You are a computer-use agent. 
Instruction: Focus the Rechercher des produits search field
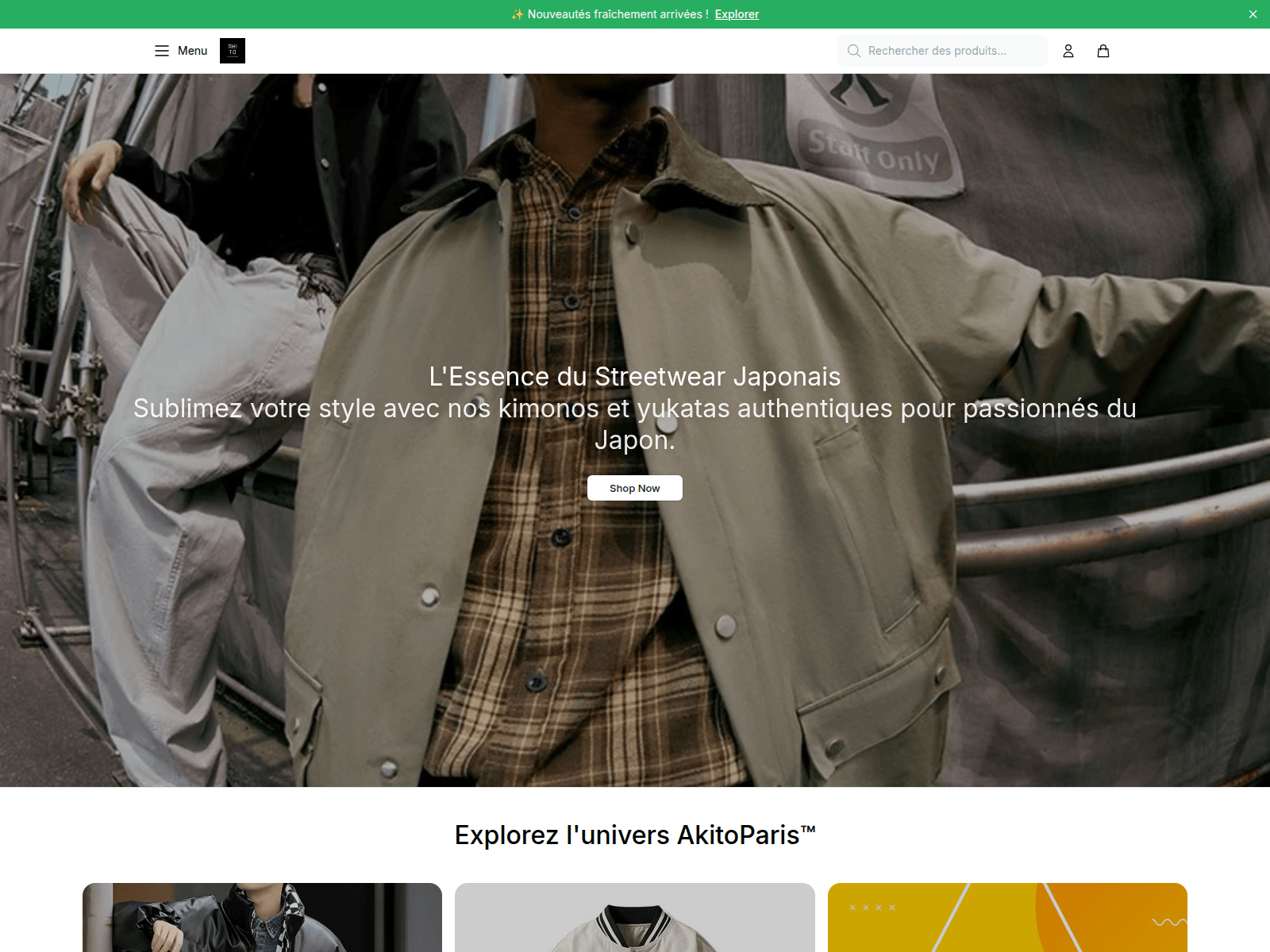pos(942,51)
